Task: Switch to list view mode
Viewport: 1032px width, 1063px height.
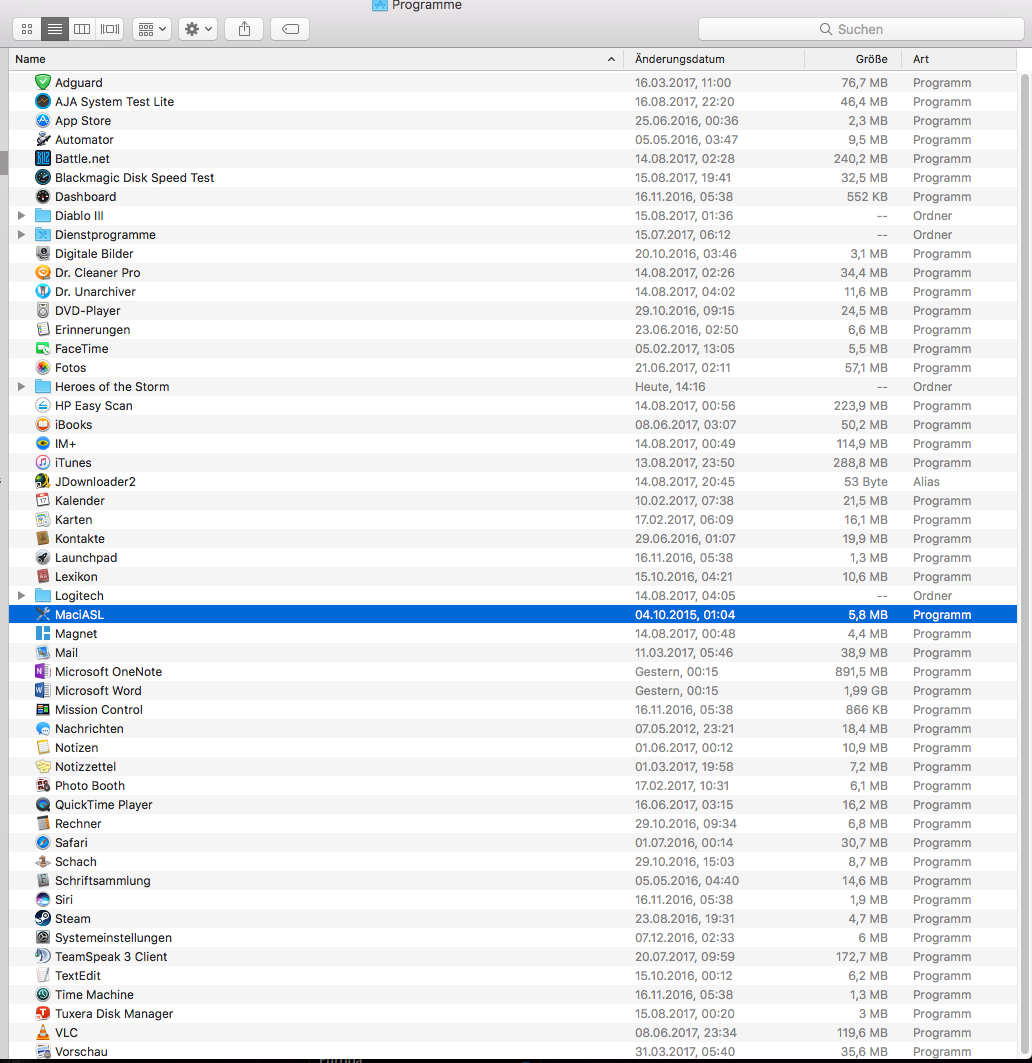Action: click(55, 29)
